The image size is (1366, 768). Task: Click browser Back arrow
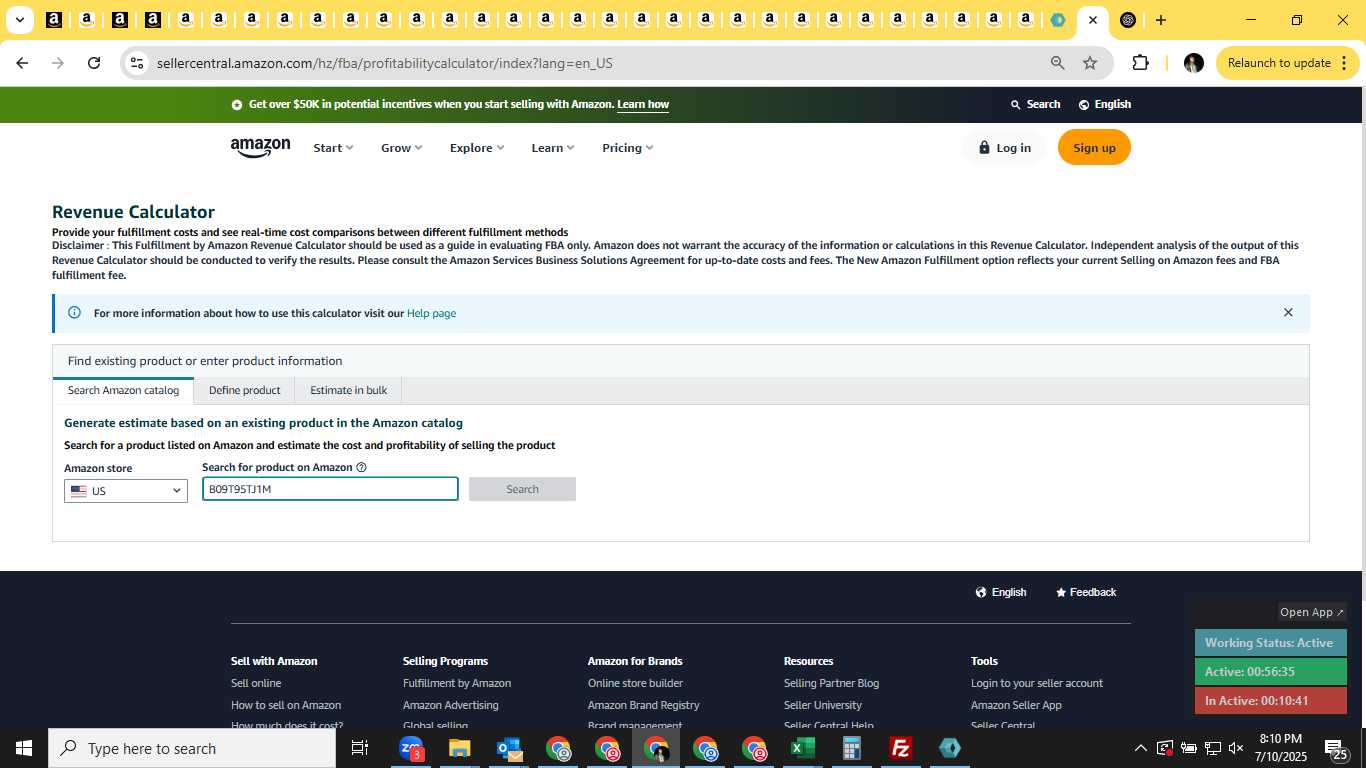(22, 63)
